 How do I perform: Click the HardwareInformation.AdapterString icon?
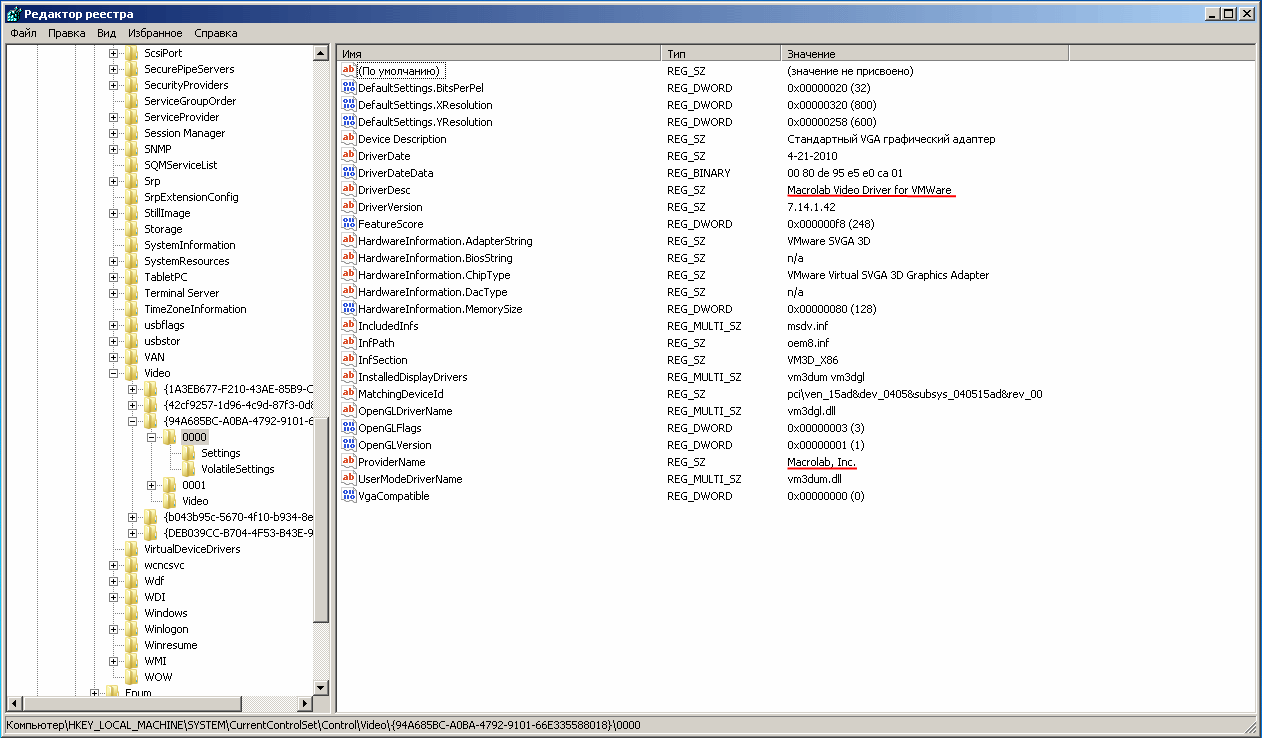[349, 241]
